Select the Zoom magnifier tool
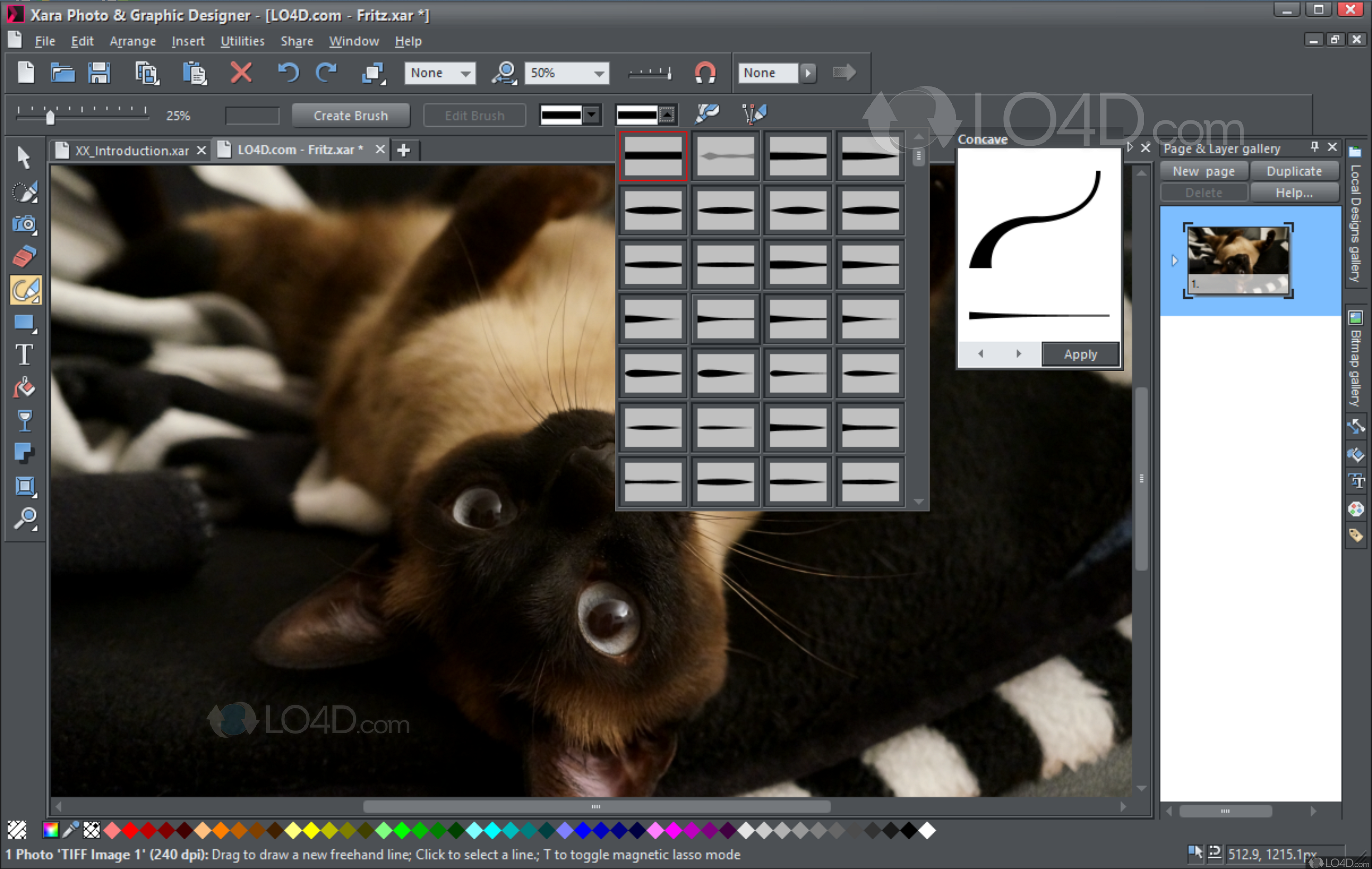Image resolution: width=1372 pixels, height=869 pixels. click(x=26, y=519)
